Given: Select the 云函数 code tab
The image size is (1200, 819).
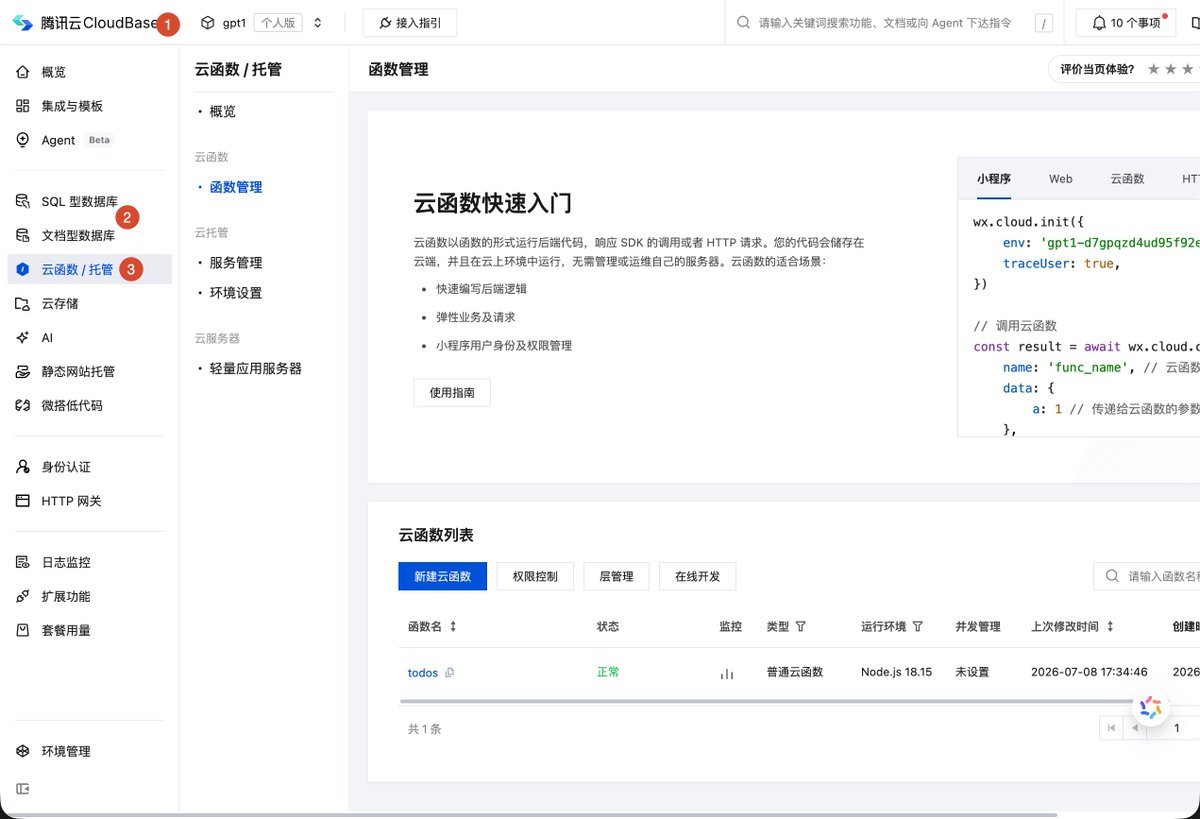Looking at the screenshot, I should 1127,179.
